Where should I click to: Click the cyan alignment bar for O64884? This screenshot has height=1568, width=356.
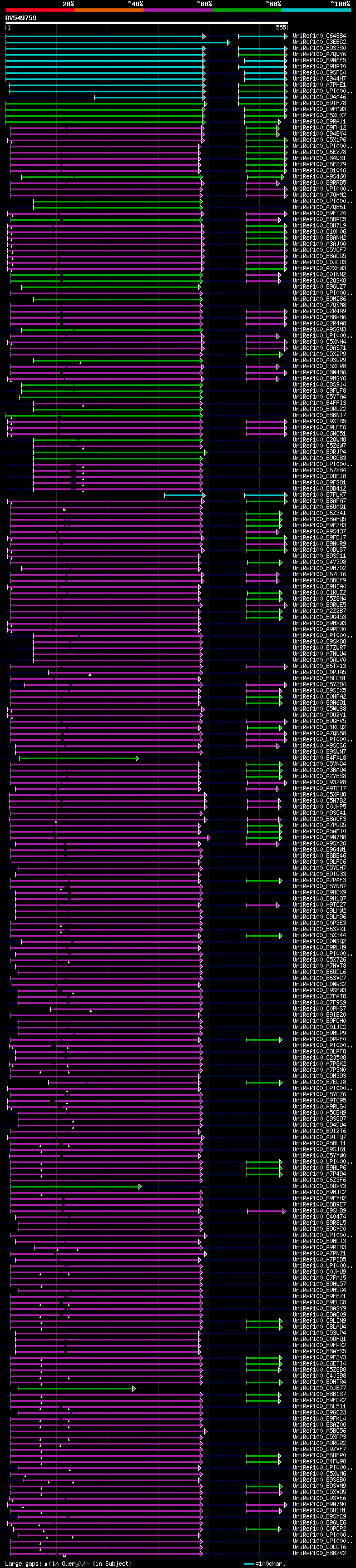(105, 37)
